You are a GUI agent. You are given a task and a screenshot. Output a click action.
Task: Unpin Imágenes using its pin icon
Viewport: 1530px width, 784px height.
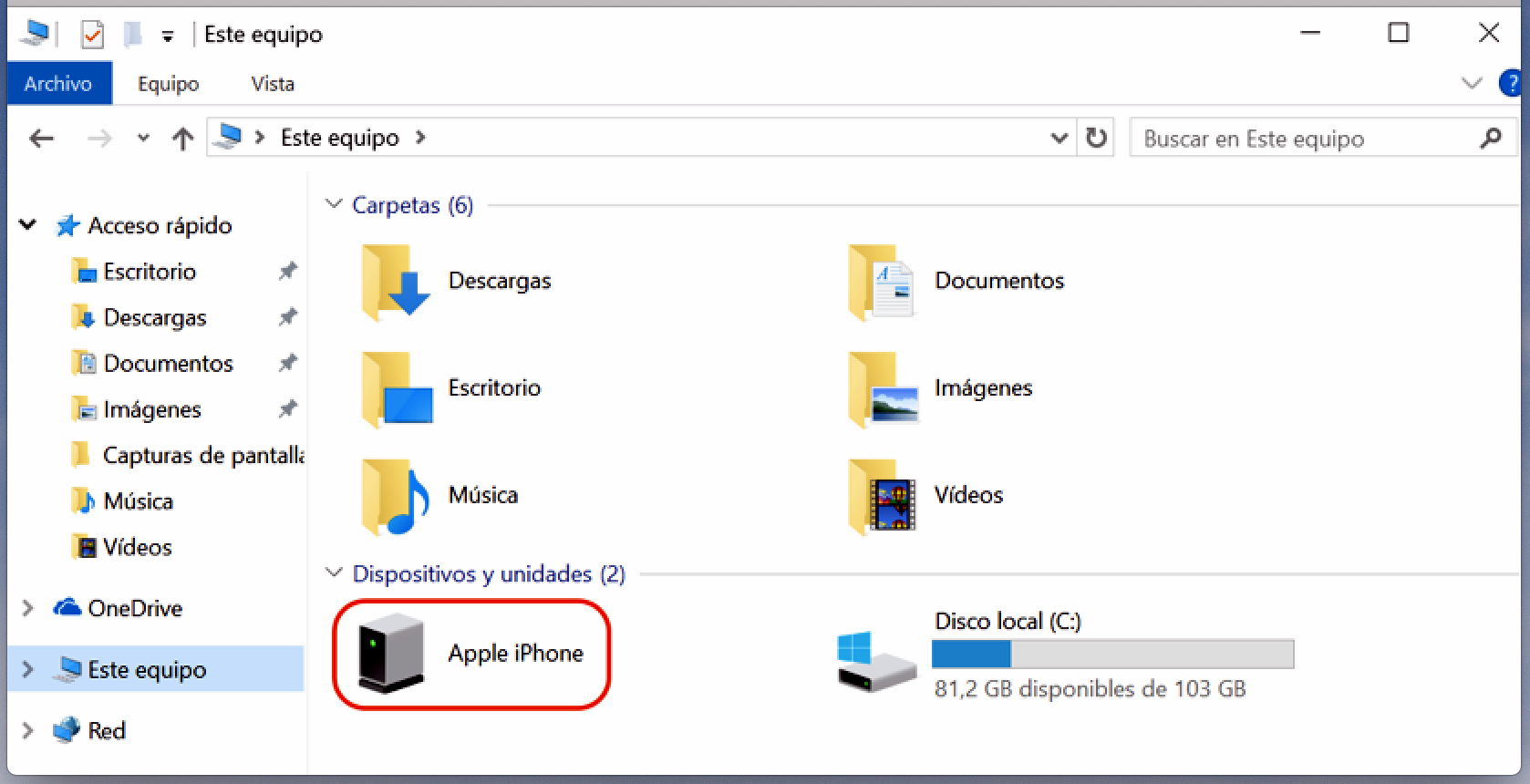288,409
